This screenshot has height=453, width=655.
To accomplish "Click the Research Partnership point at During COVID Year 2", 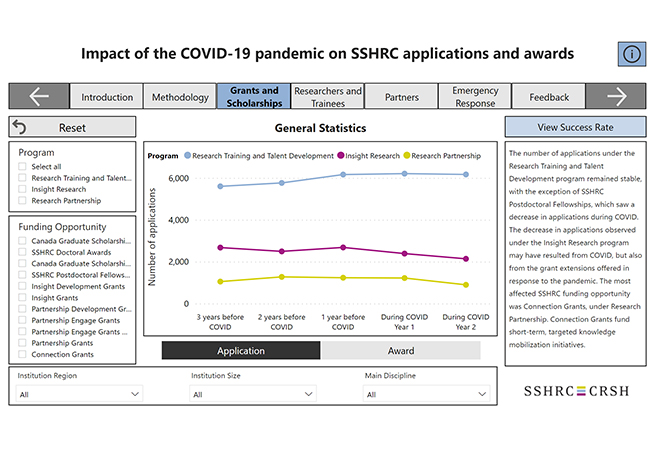I will pos(466,285).
